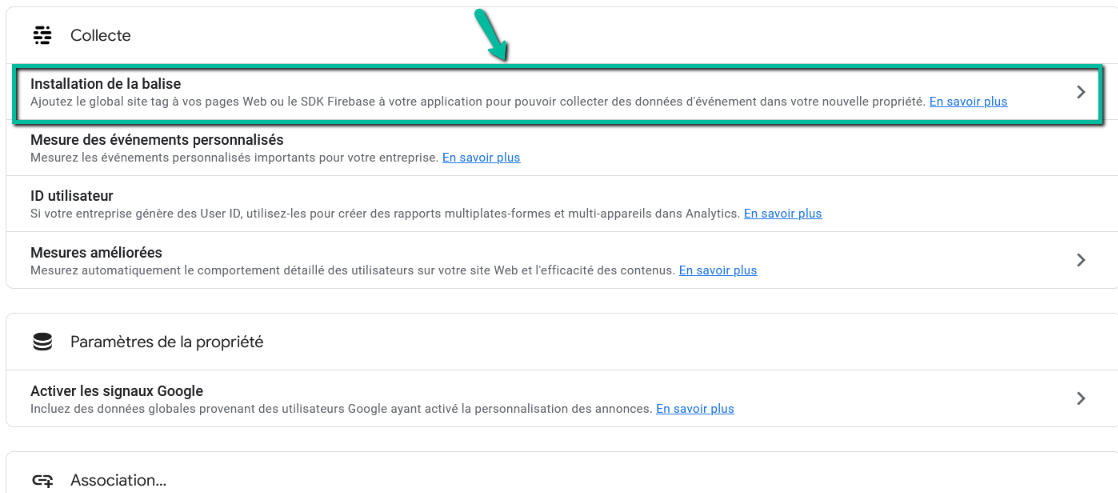
Task: Click the database icon beside Paramètres de la propriété
Action: point(43,342)
